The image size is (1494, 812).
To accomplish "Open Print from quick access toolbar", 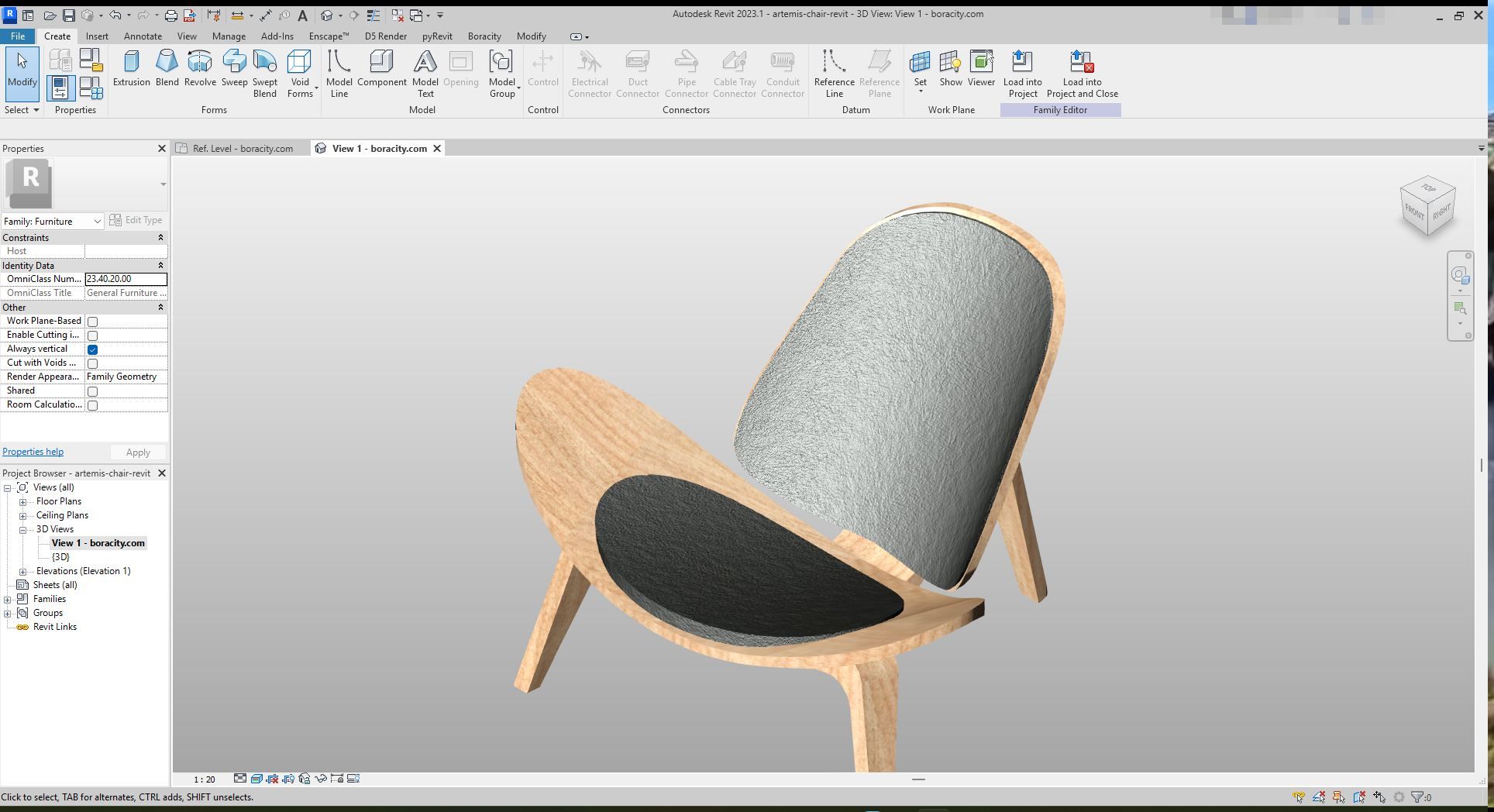I will [171, 15].
